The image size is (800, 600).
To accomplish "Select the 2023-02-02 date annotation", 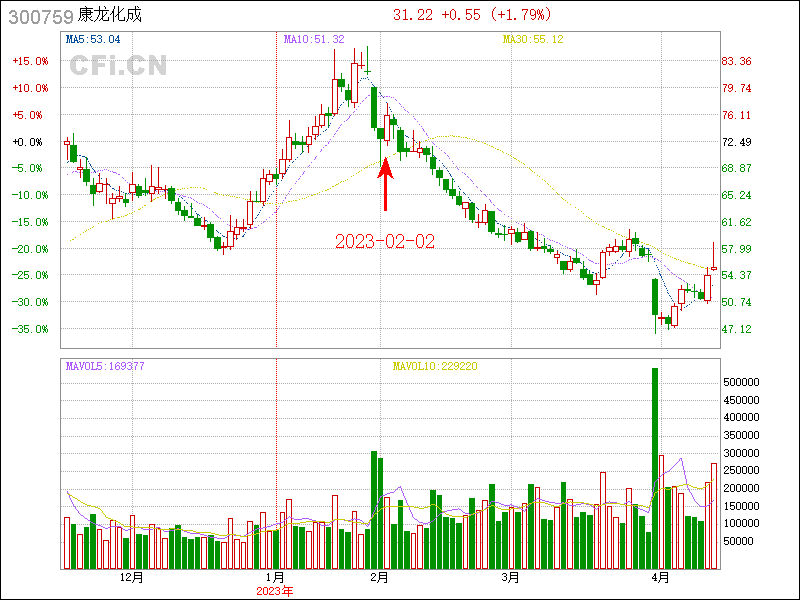I will [x=385, y=242].
